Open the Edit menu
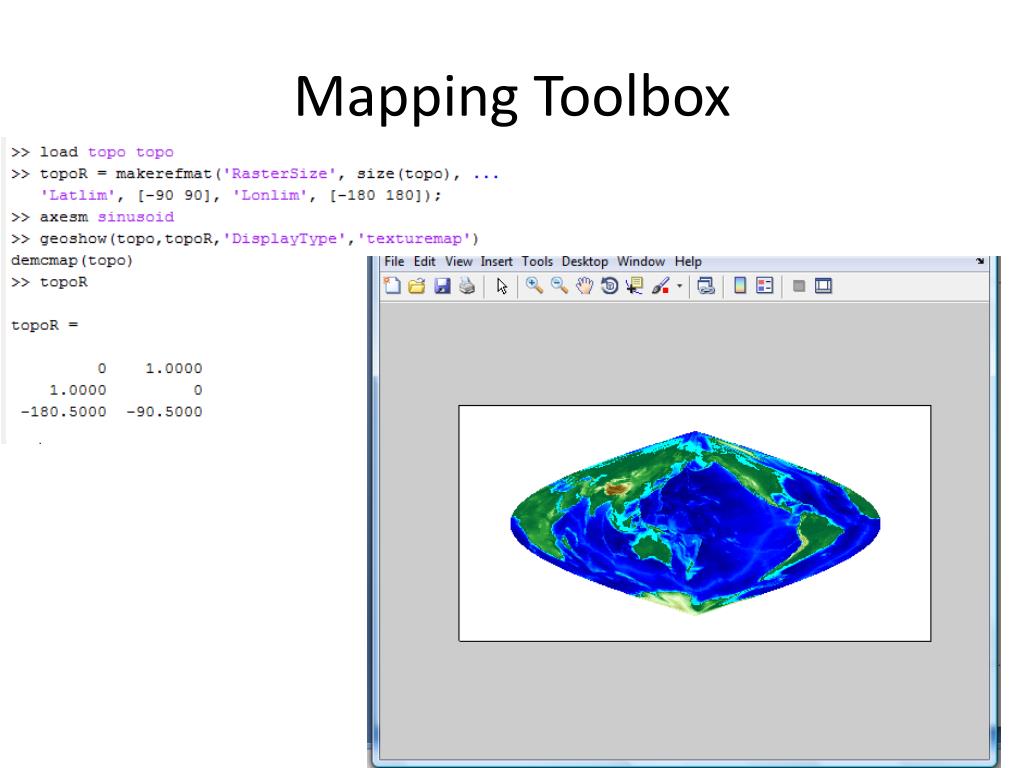The width and height of the screenshot is (1024, 768). (x=424, y=261)
